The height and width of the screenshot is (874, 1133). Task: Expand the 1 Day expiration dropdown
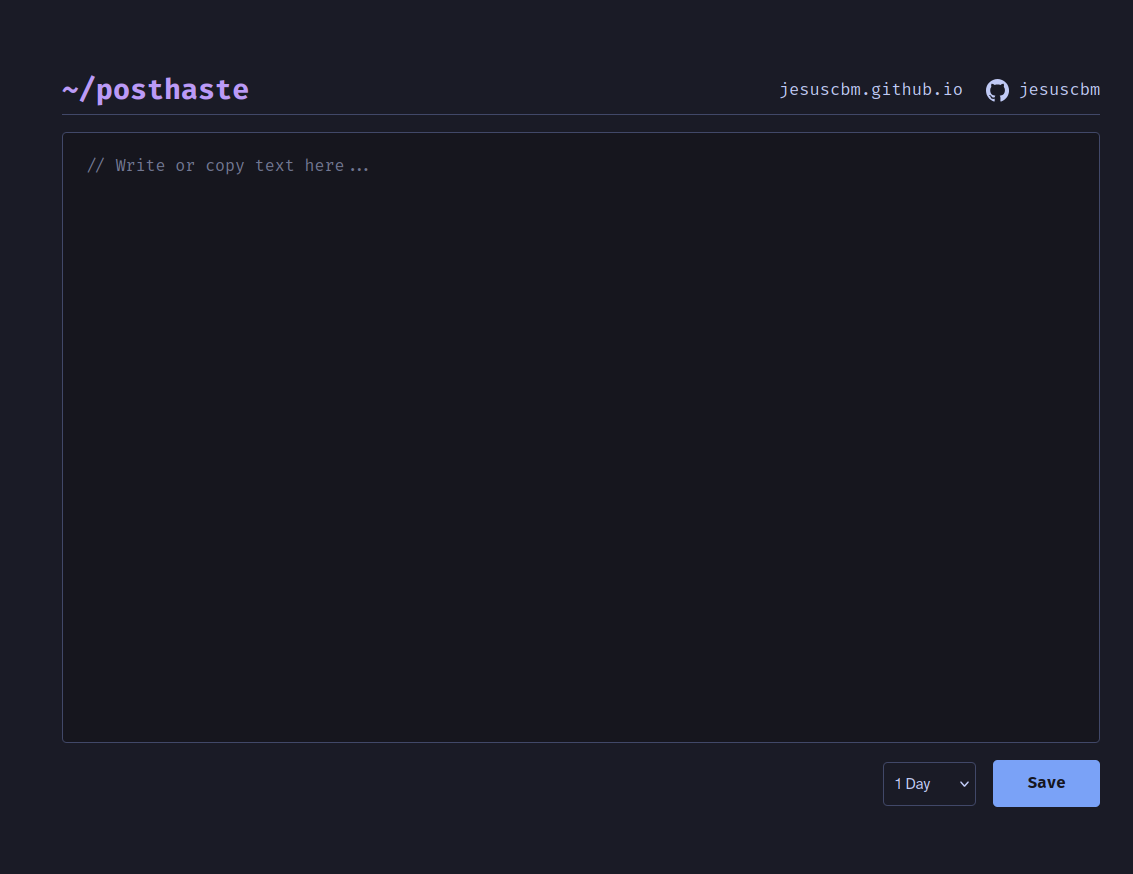[x=928, y=783]
